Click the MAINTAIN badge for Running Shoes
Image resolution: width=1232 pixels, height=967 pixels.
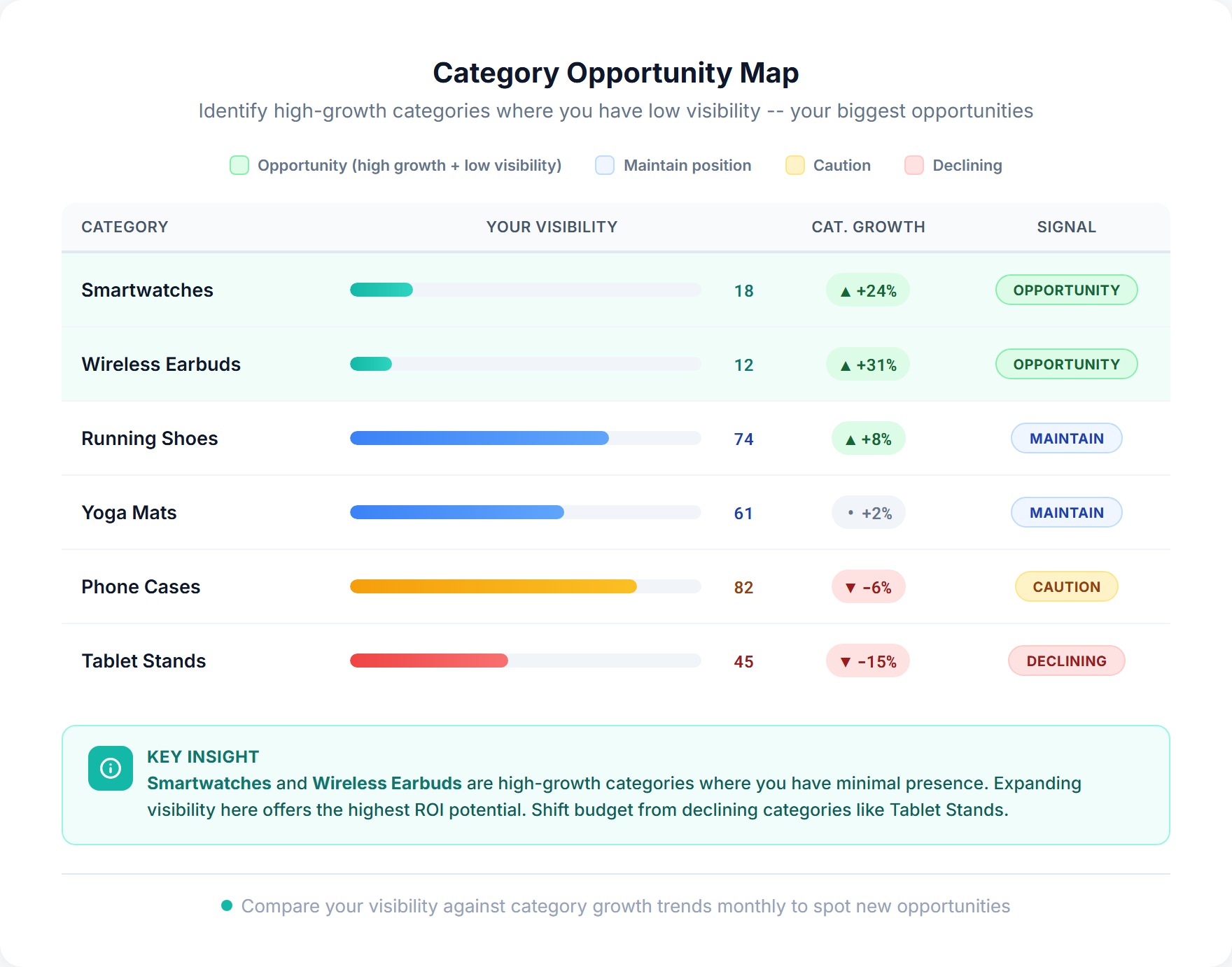[1066, 438]
